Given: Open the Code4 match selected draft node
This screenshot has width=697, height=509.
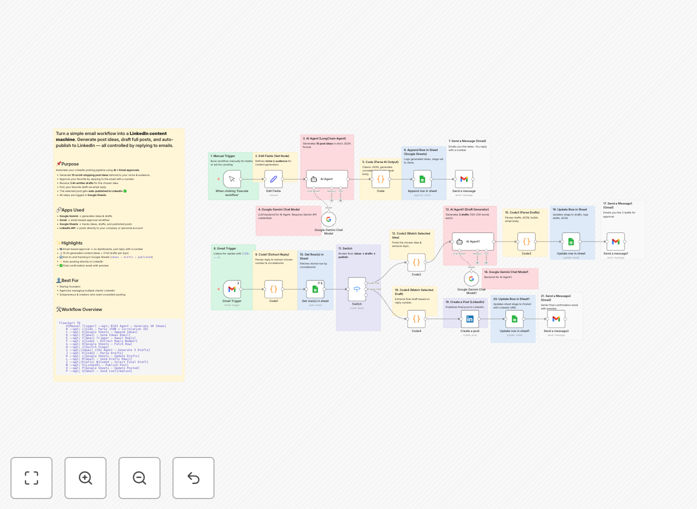Looking at the screenshot, I should [417, 319].
